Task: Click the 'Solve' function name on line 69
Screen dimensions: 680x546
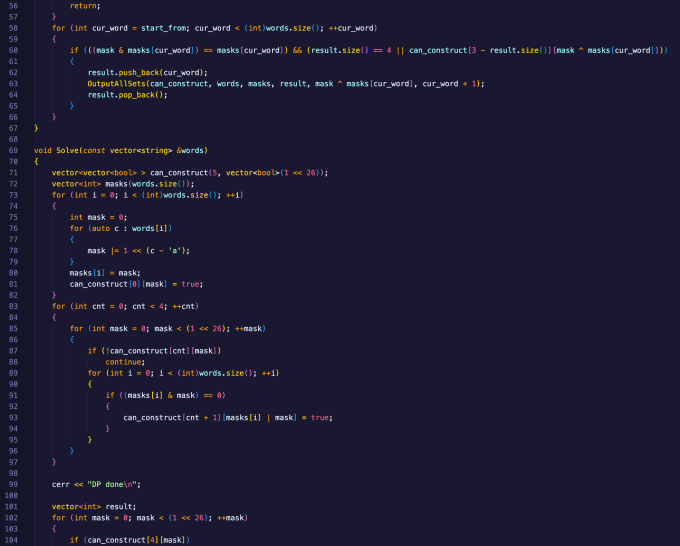Action: pos(67,150)
